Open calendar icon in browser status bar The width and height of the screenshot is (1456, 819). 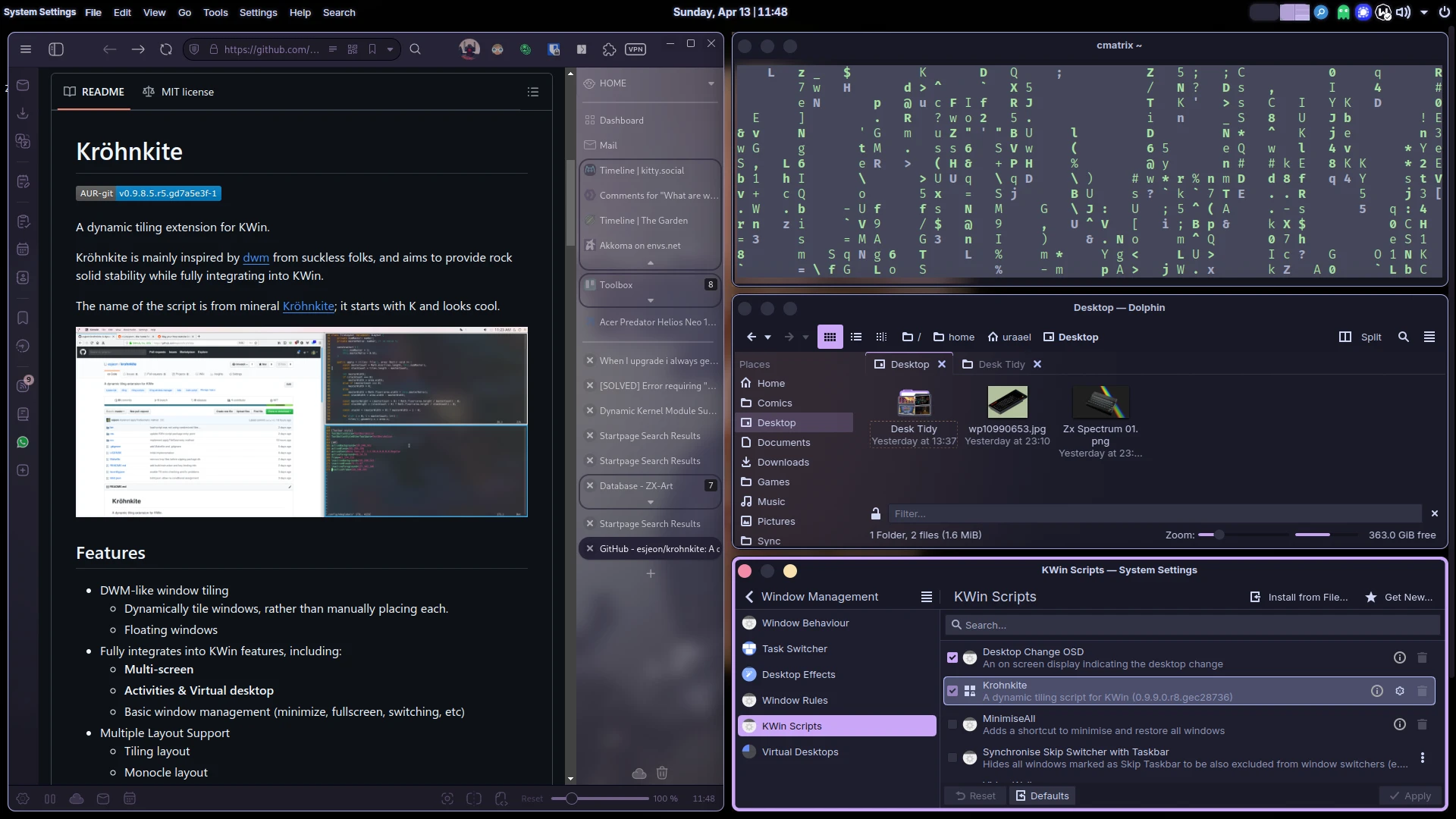click(x=130, y=799)
